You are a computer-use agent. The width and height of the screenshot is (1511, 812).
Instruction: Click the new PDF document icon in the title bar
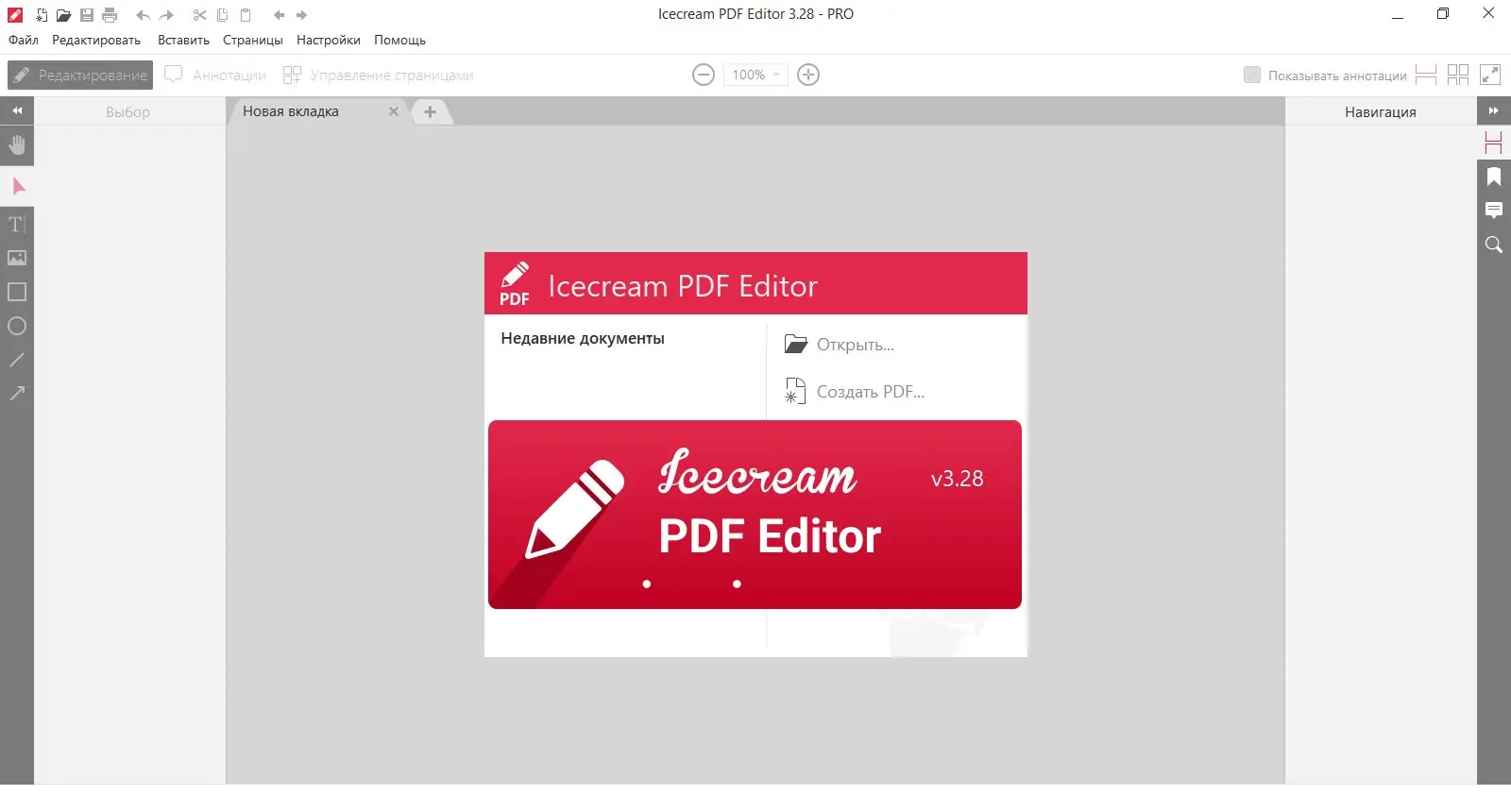pyautogui.click(x=41, y=15)
